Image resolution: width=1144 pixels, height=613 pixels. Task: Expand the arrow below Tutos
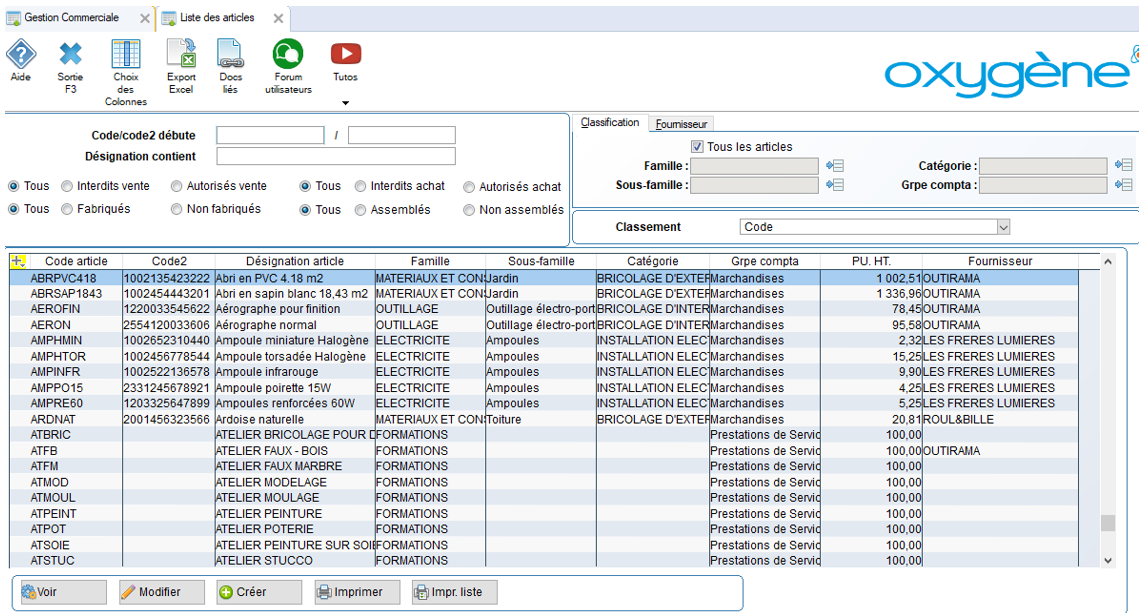tap(345, 103)
